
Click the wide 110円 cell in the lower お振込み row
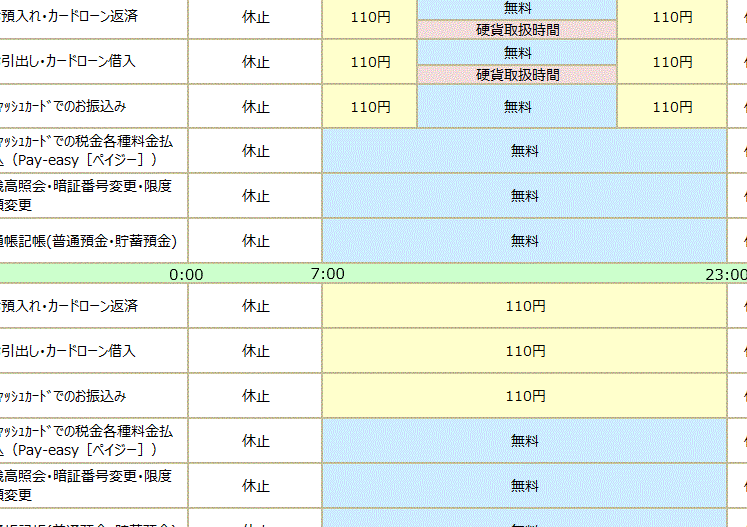tap(524, 396)
